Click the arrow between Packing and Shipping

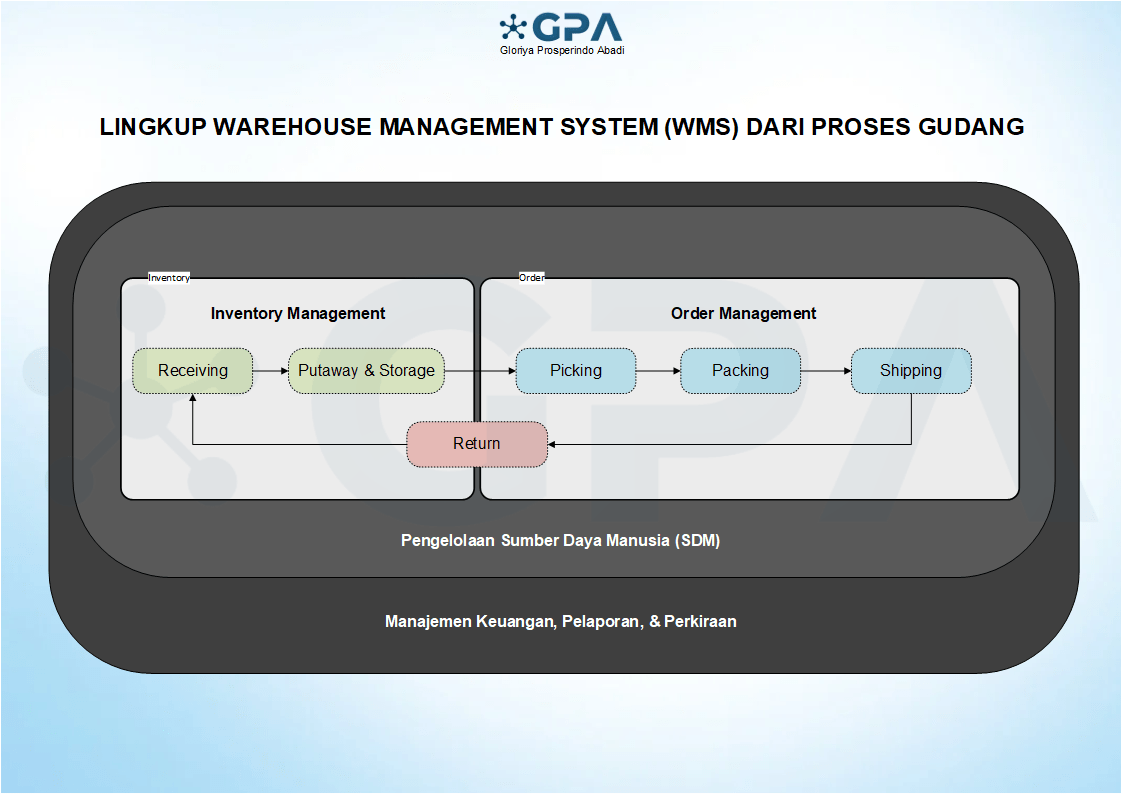coord(825,370)
